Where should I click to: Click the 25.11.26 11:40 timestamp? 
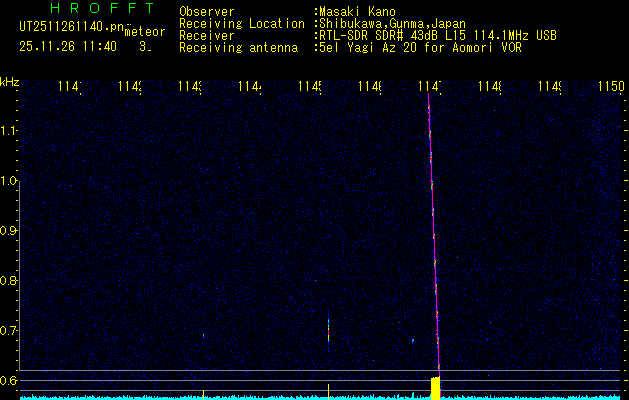click(67, 46)
